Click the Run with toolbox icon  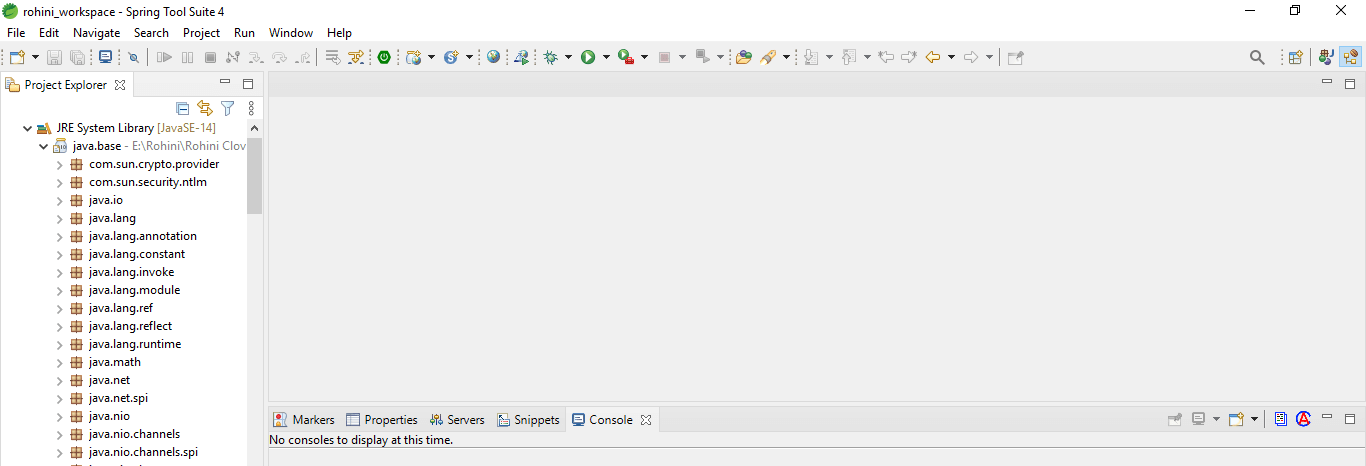point(625,57)
